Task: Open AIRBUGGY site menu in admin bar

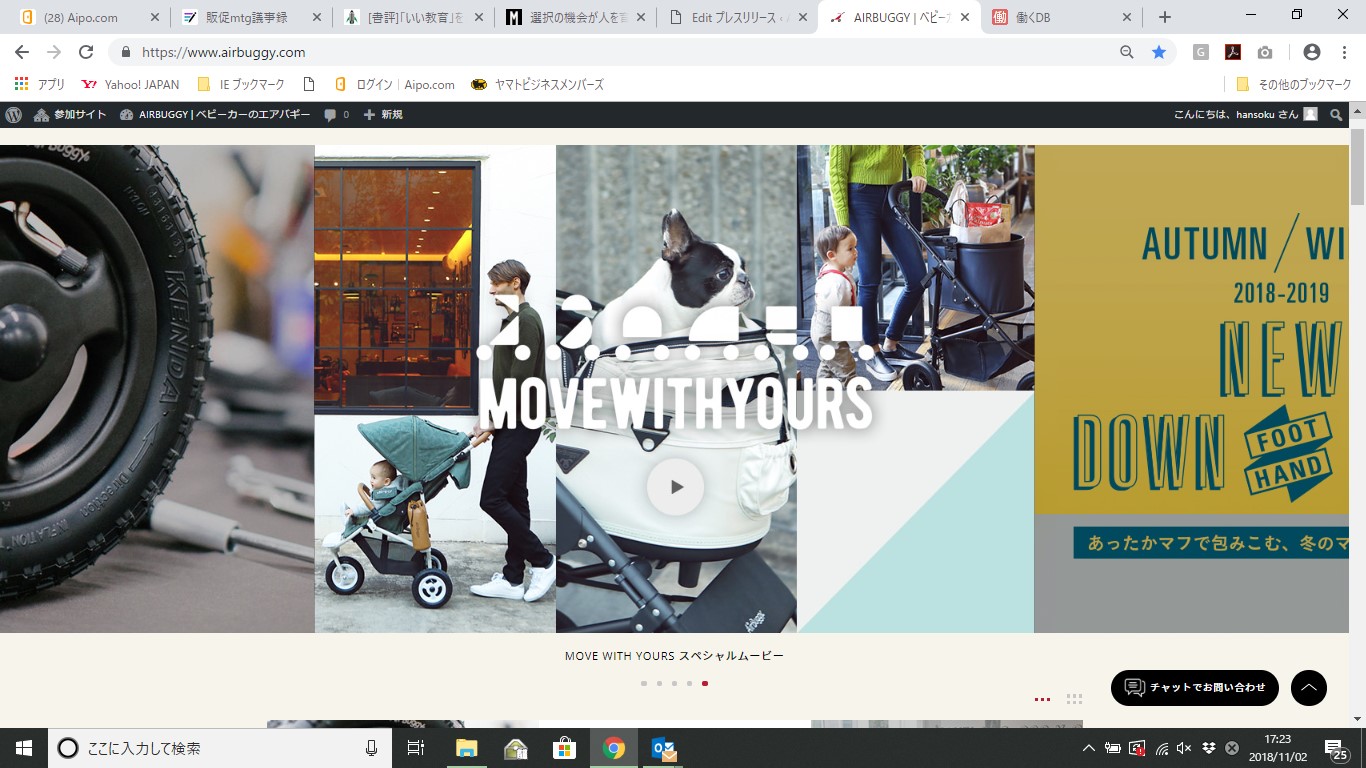Action: click(x=215, y=115)
